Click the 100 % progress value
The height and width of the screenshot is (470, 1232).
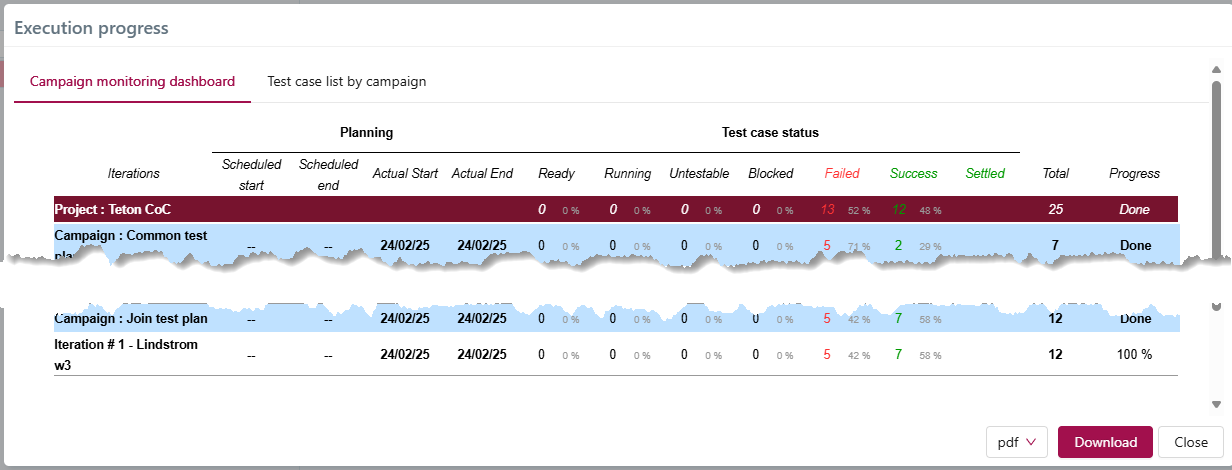pyautogui.click(x=1134, y=354)
